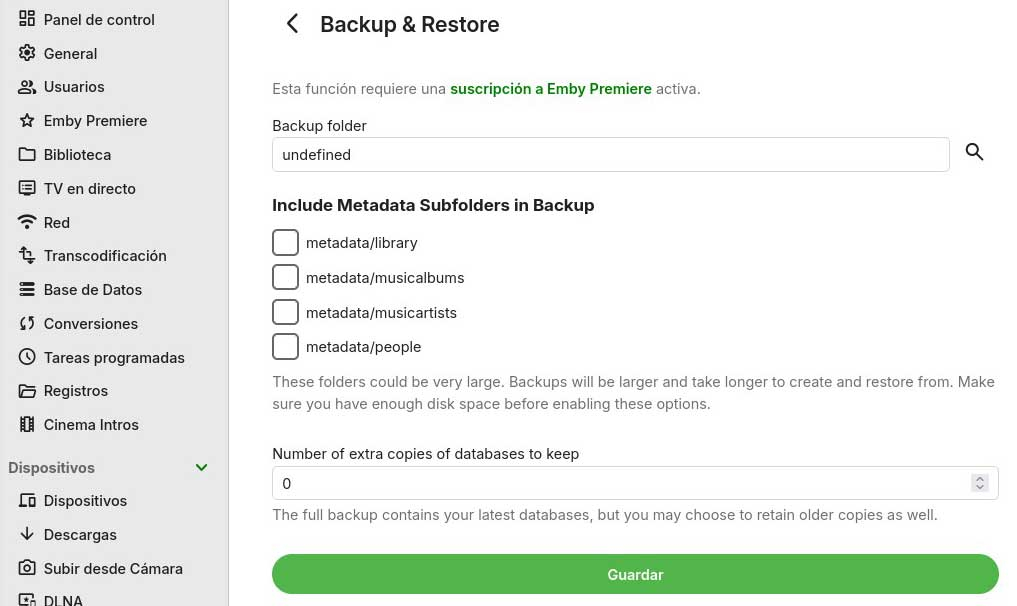Click the Base de Datos icon

27,290
